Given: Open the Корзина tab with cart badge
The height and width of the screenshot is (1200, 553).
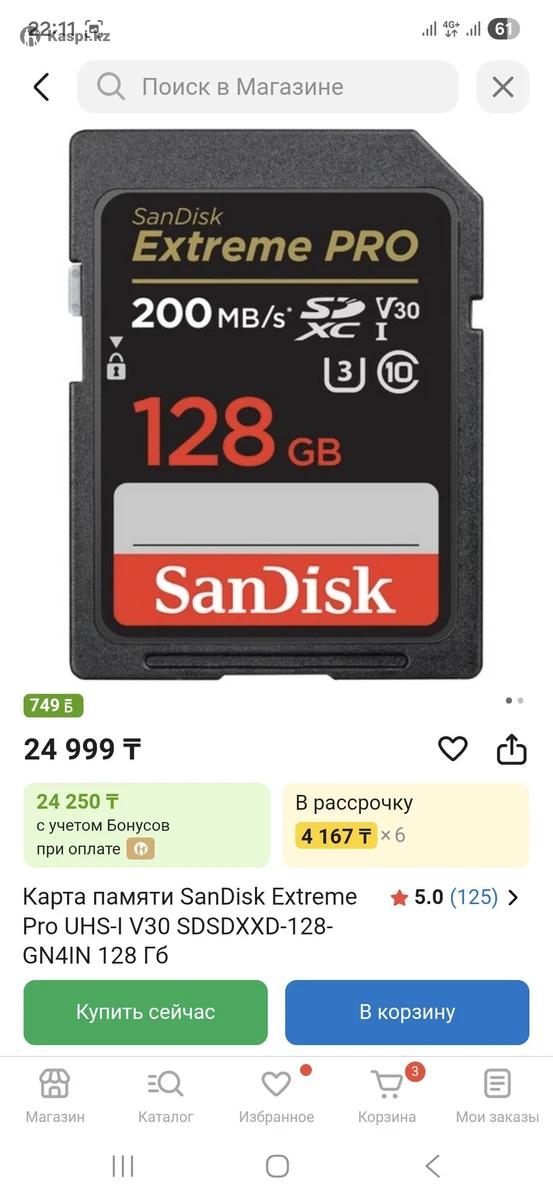Looking at the screenshot, I should (x=387, y=1096).
